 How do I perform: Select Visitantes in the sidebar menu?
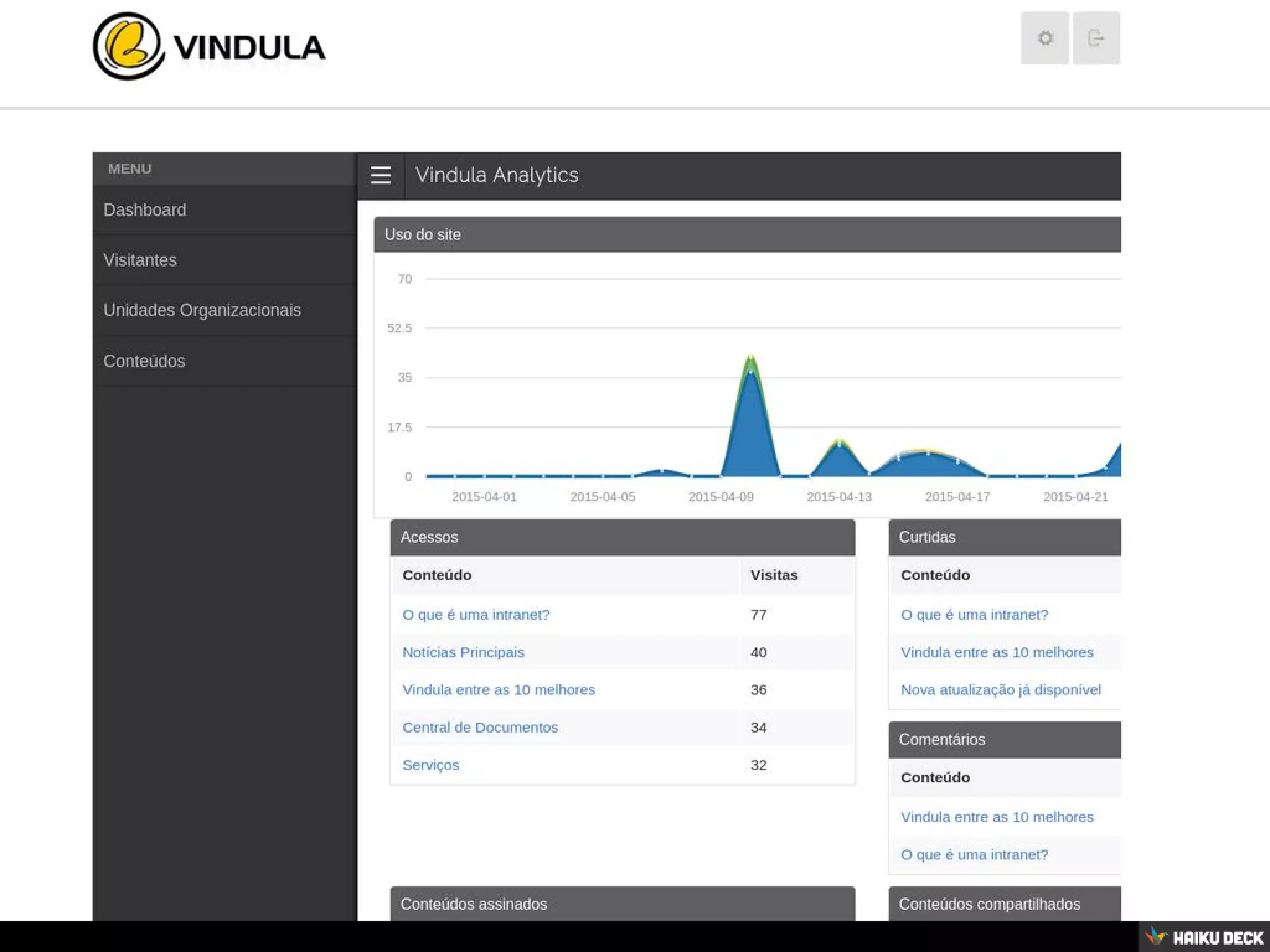point(140,260)
